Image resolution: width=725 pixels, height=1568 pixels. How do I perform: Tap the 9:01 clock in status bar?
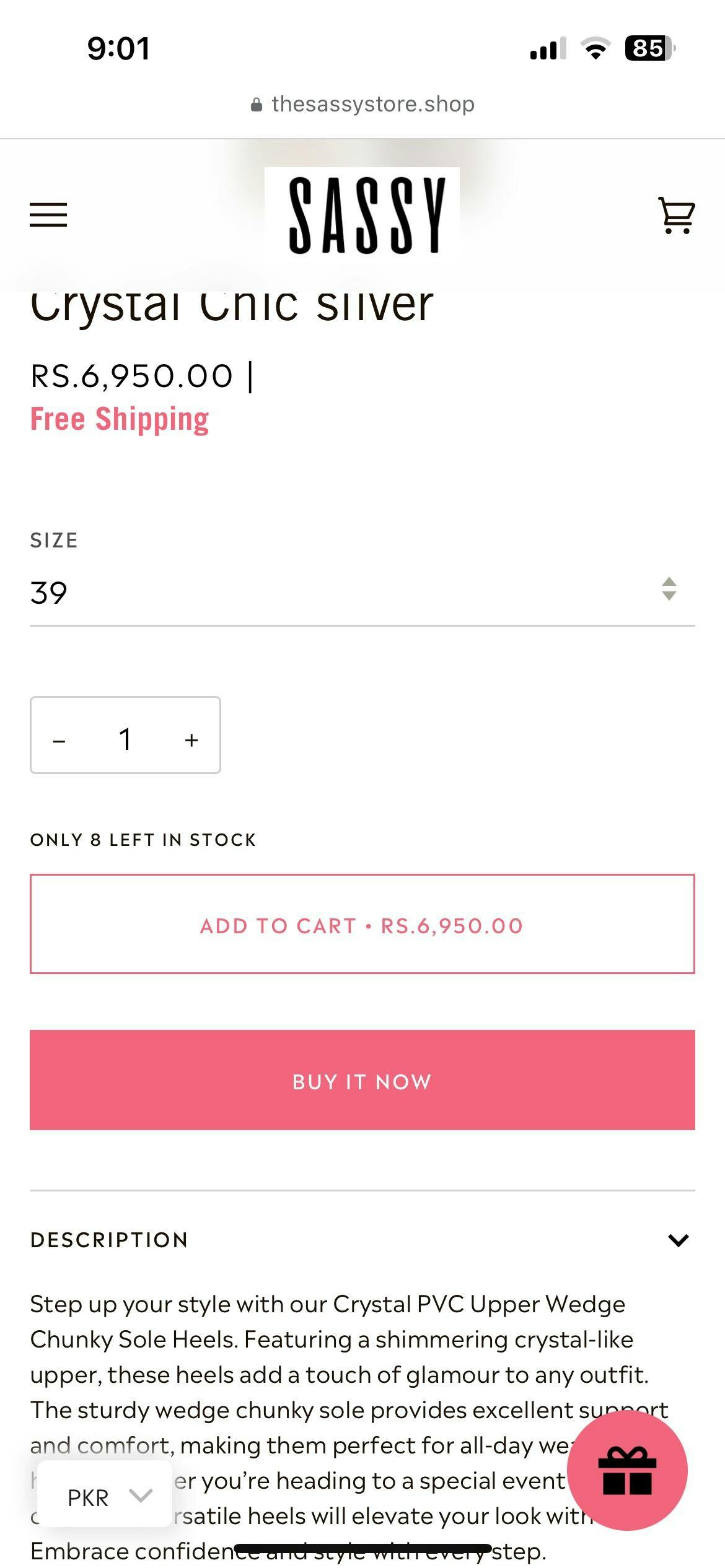click(118, 48)
